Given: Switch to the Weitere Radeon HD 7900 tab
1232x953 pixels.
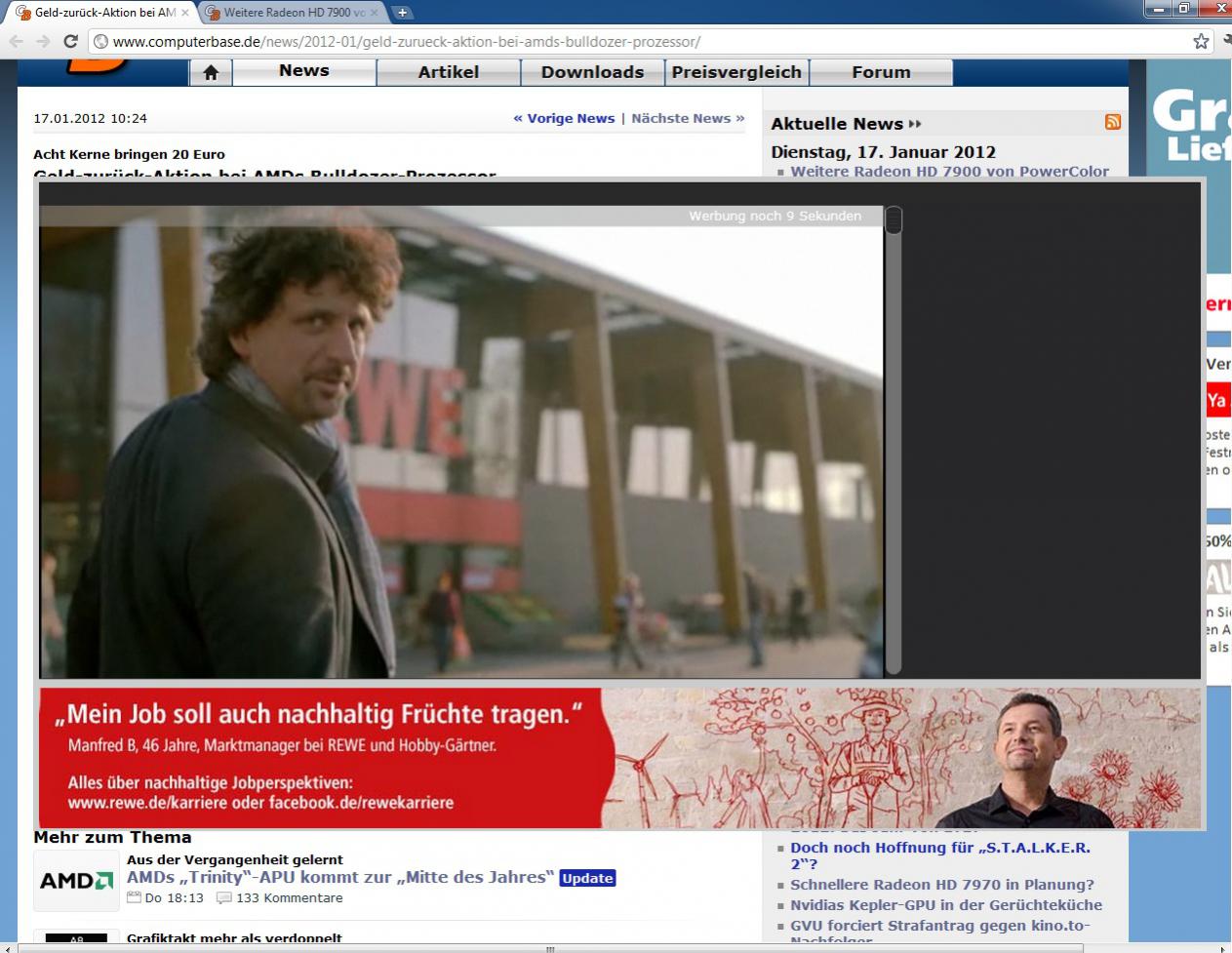Looking at the screenshot, I should 294,13.
